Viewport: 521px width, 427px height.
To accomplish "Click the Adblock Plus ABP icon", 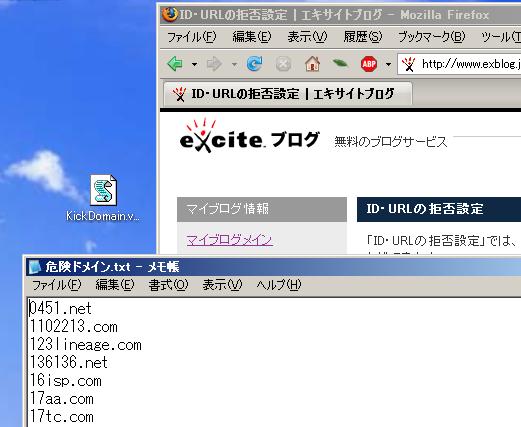I will point(369,64).
